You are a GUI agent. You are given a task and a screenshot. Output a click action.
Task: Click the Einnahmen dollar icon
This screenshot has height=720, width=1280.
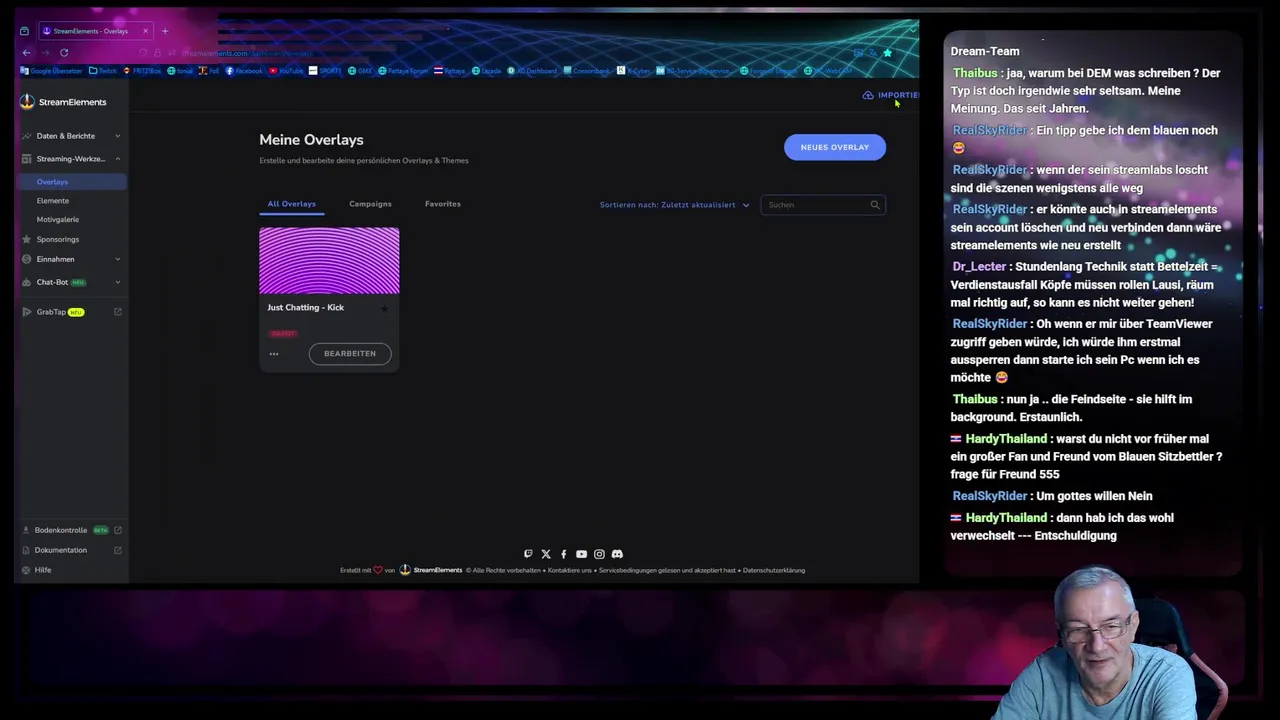pyautogui.click(x=27, y=259)
